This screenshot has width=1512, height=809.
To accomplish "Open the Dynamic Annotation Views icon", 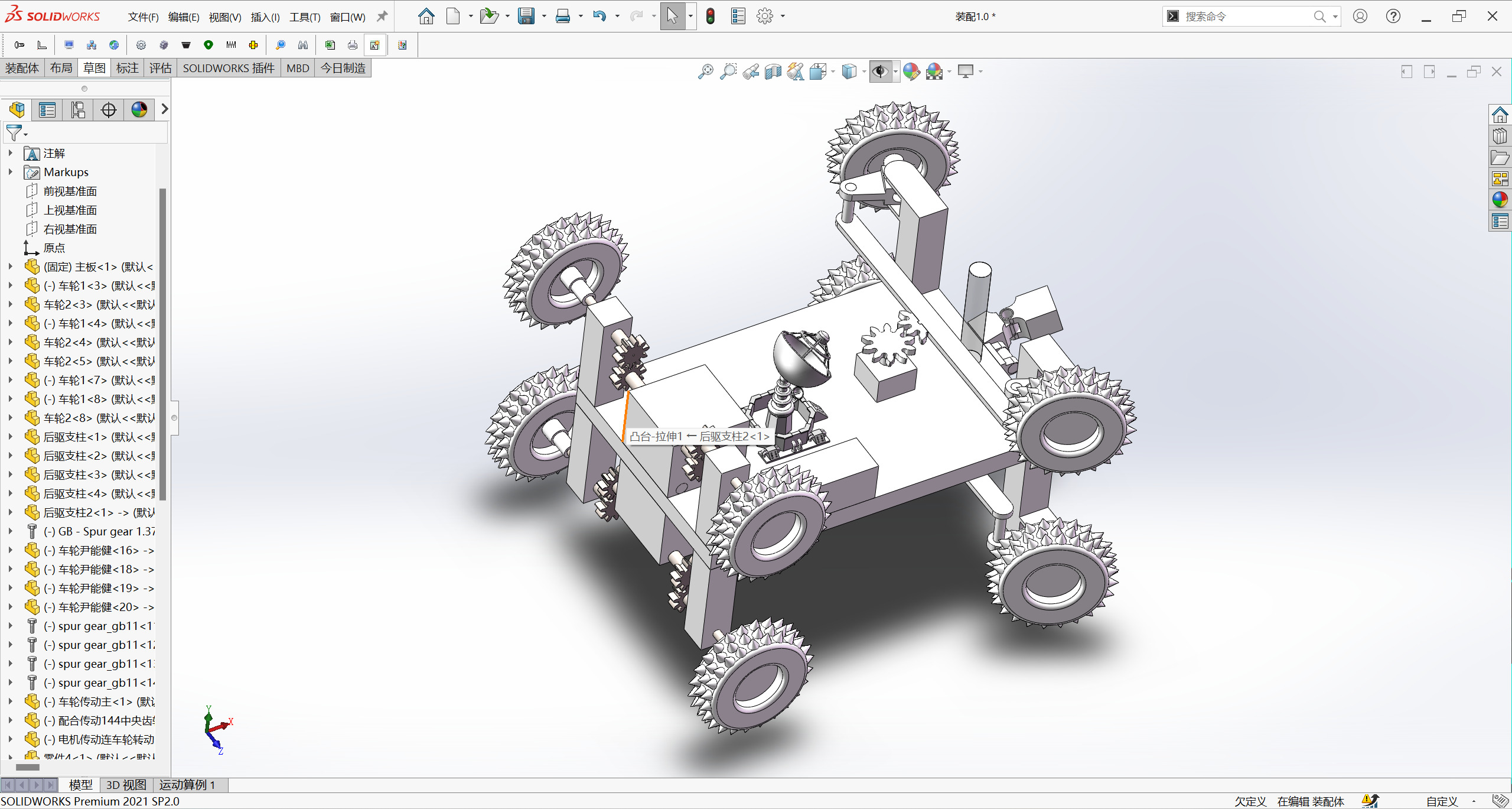I will click(796, 72).
